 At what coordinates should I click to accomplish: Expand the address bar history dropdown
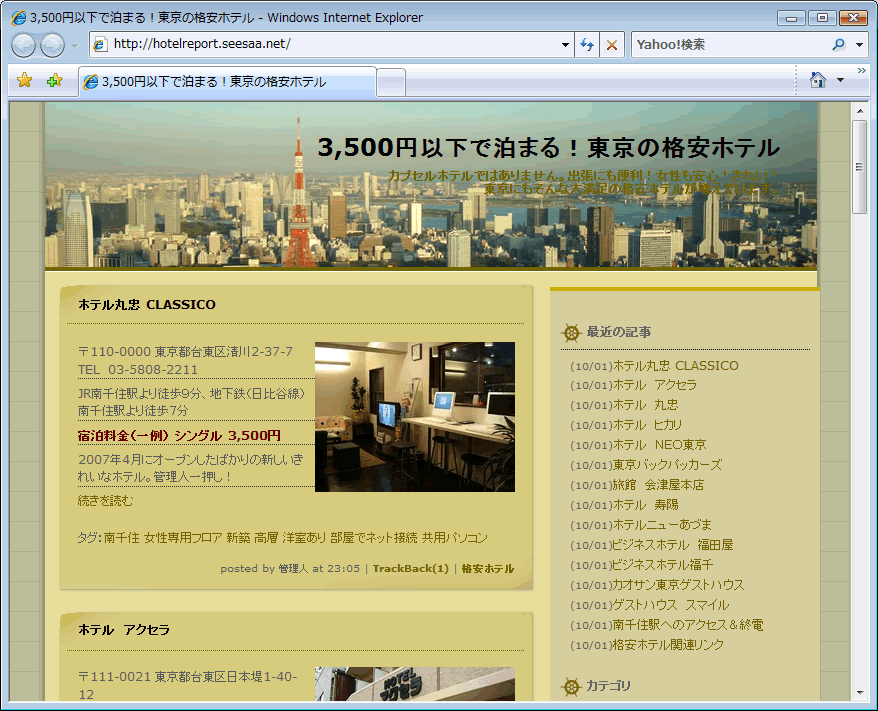[565, 45]
